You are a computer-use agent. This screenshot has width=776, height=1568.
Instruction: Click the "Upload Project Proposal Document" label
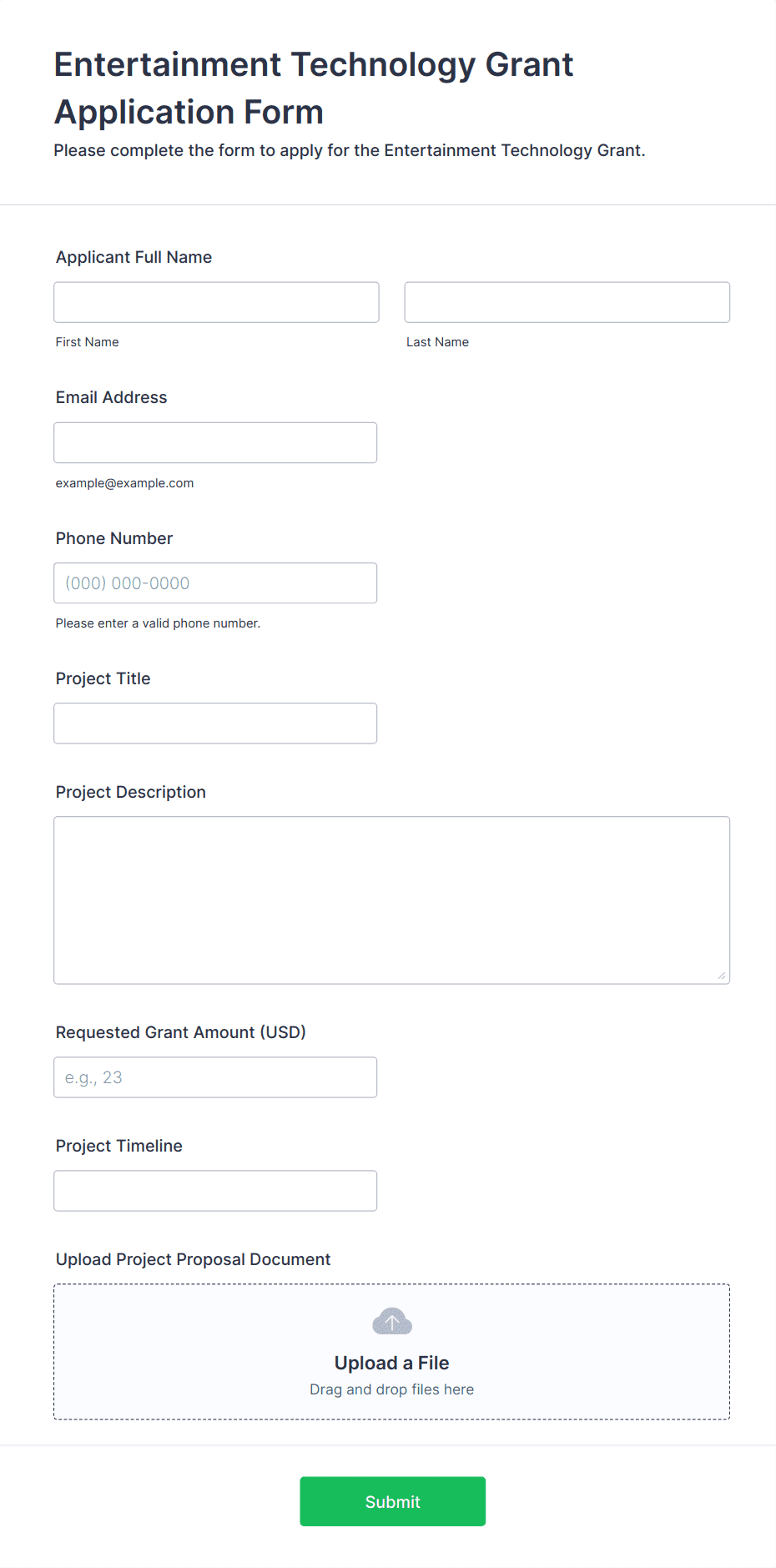point(193,1259)
